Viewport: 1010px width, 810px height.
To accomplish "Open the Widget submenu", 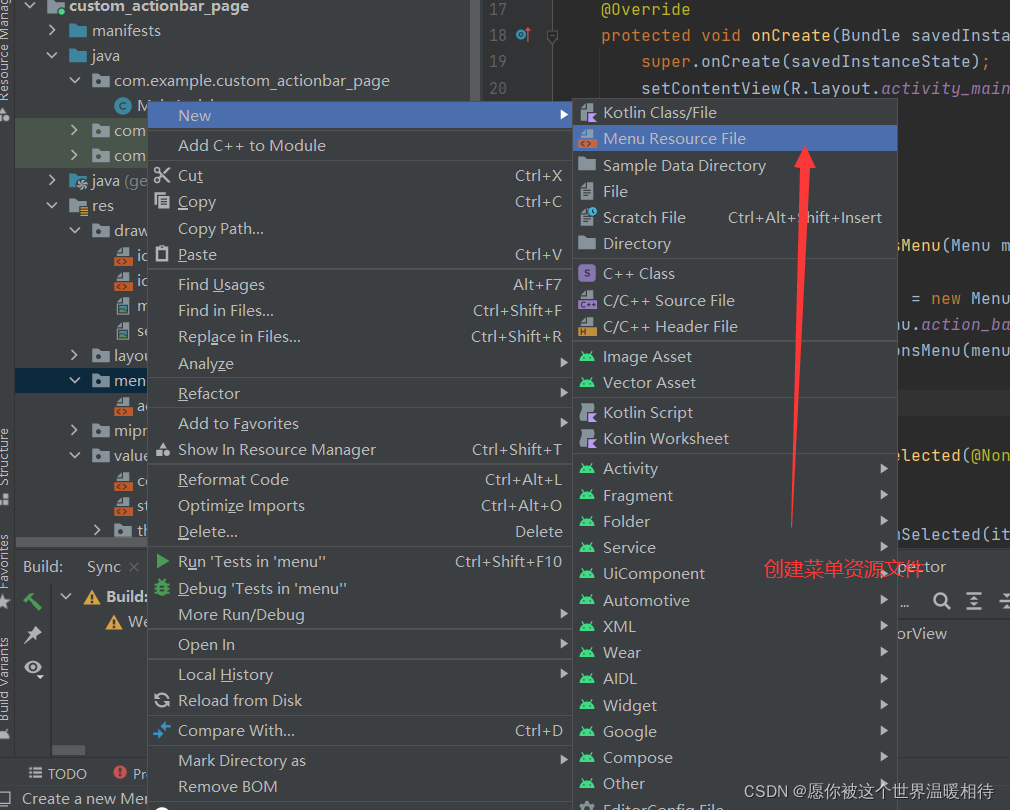I will pyautogui.click(x=734, y=705).
